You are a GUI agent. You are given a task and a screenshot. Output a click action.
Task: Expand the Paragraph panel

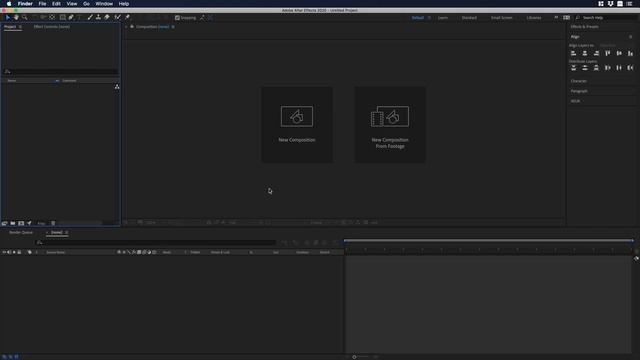tap(579, 91)
